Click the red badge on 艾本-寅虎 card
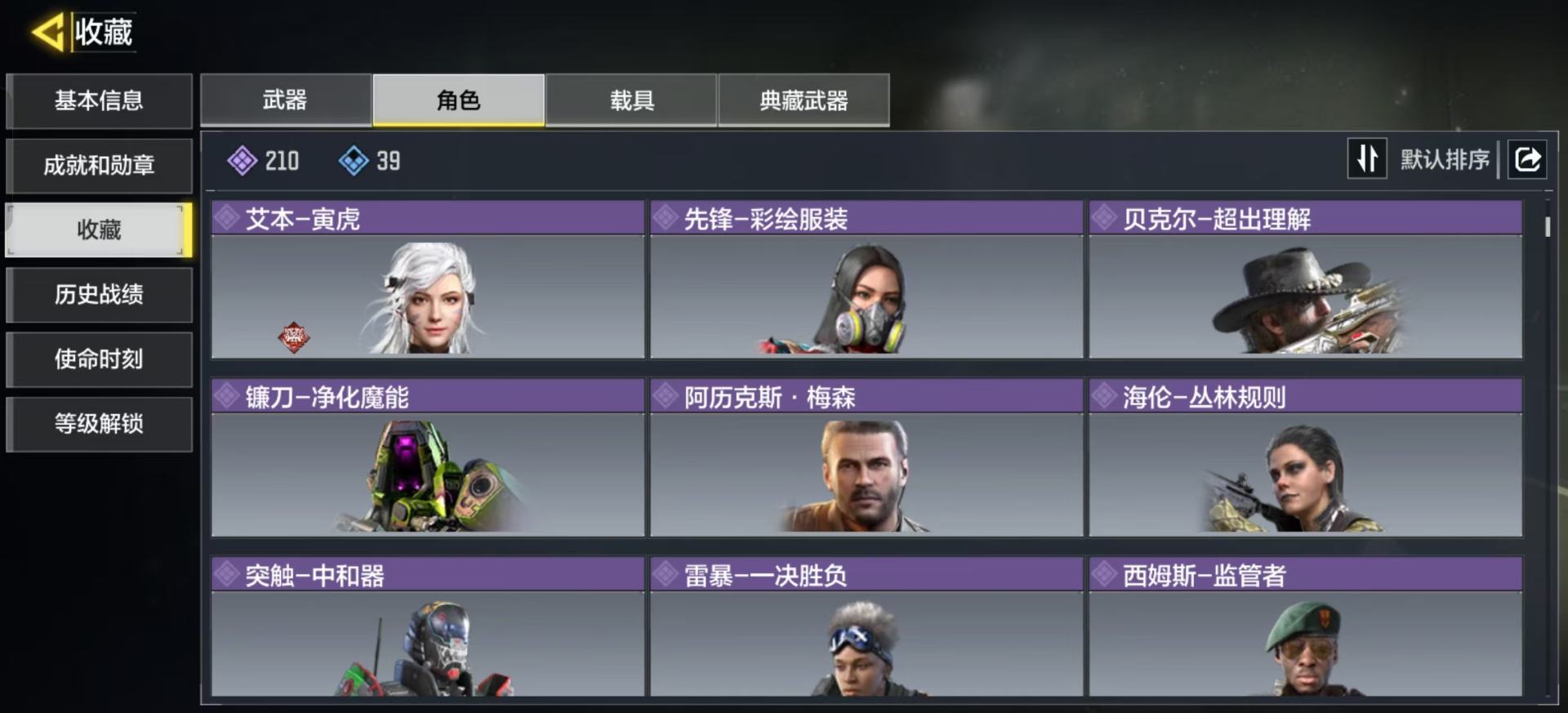Image resolution: width=1568 pixels, height=713 pixels. (x=294, y=336)
